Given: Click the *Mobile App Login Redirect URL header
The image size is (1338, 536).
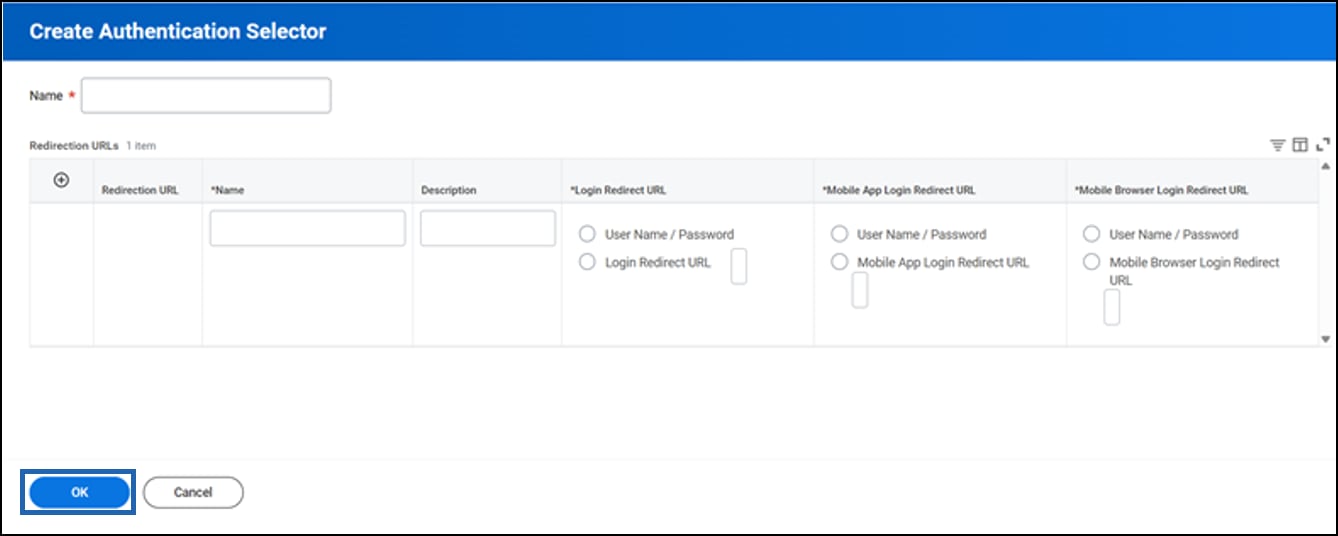Looking at the screenshot, I should coord(899,190).
